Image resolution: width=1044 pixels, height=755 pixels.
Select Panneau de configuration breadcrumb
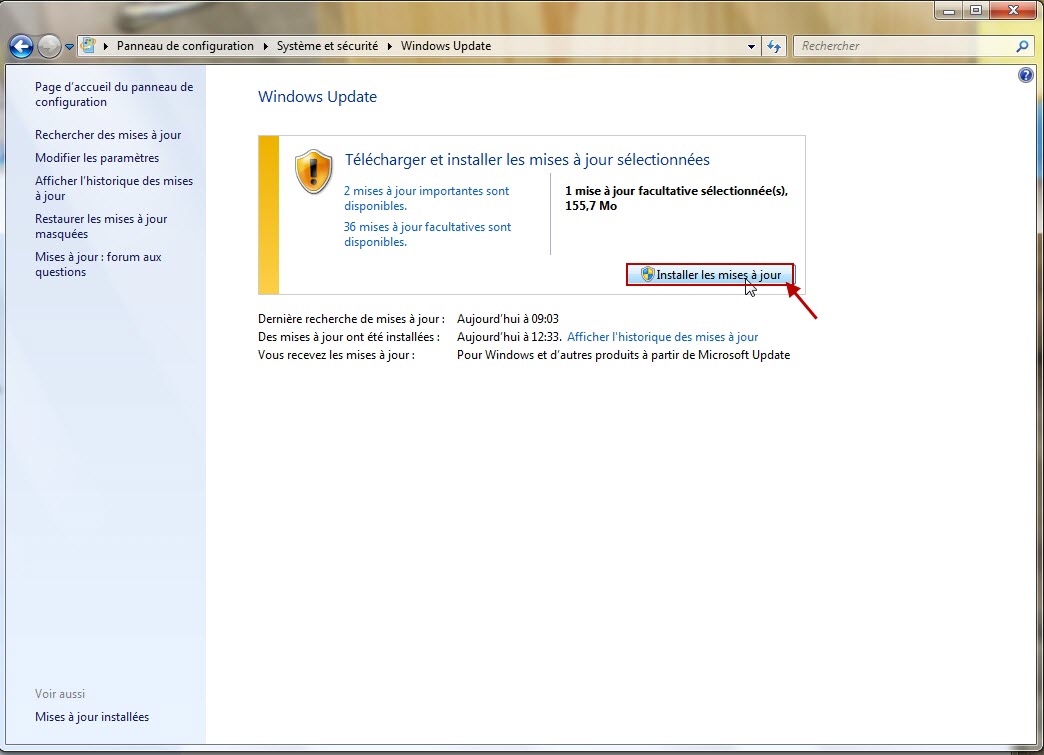(185, 46)
